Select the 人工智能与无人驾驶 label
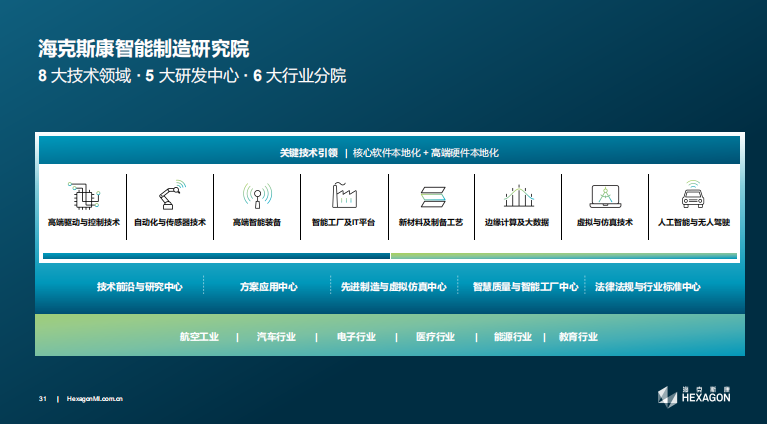Screen dimensions: 767x424 tap(694, 223)
